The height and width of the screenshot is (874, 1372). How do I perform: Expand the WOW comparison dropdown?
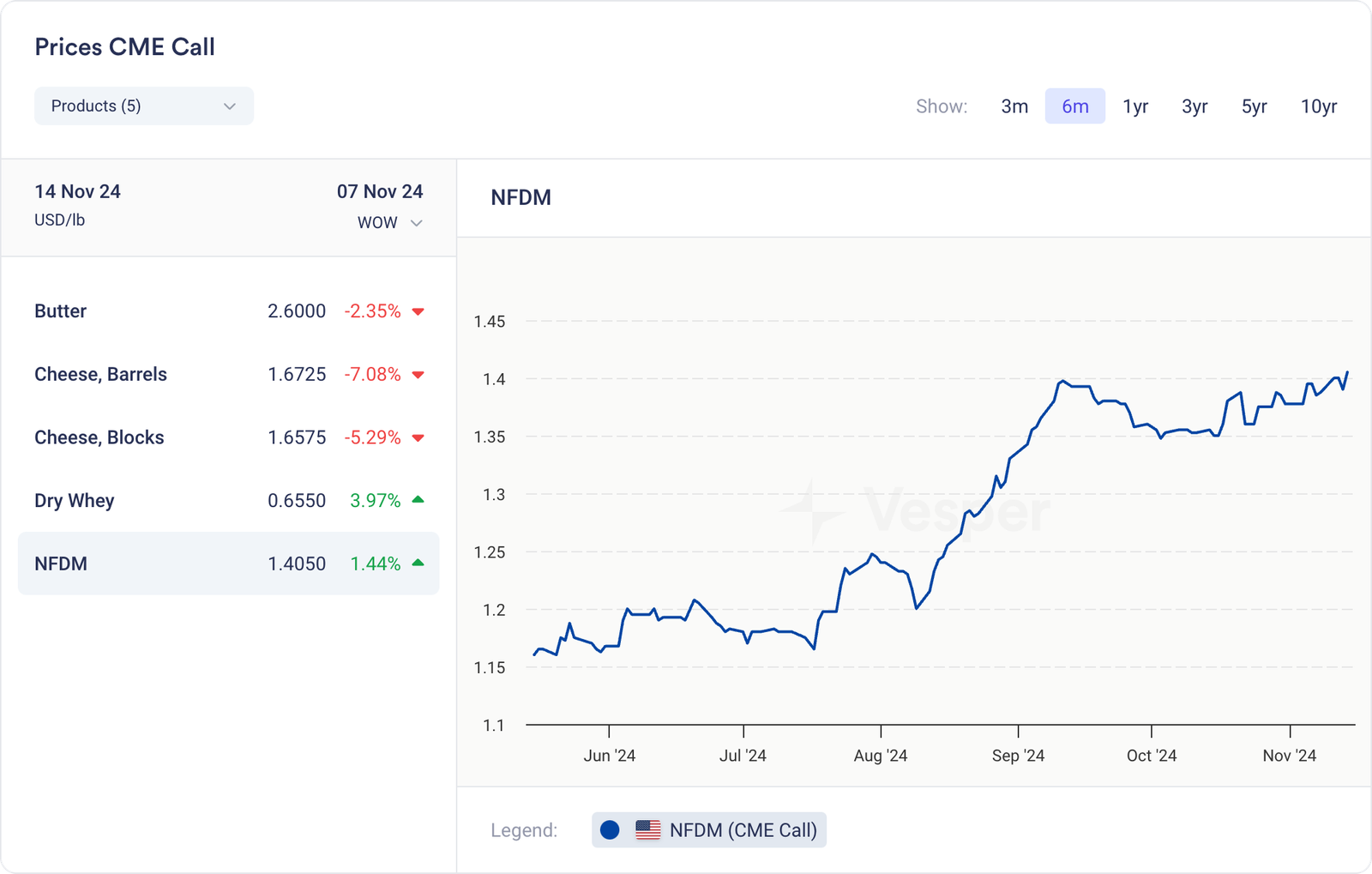(x=389, y=223)
